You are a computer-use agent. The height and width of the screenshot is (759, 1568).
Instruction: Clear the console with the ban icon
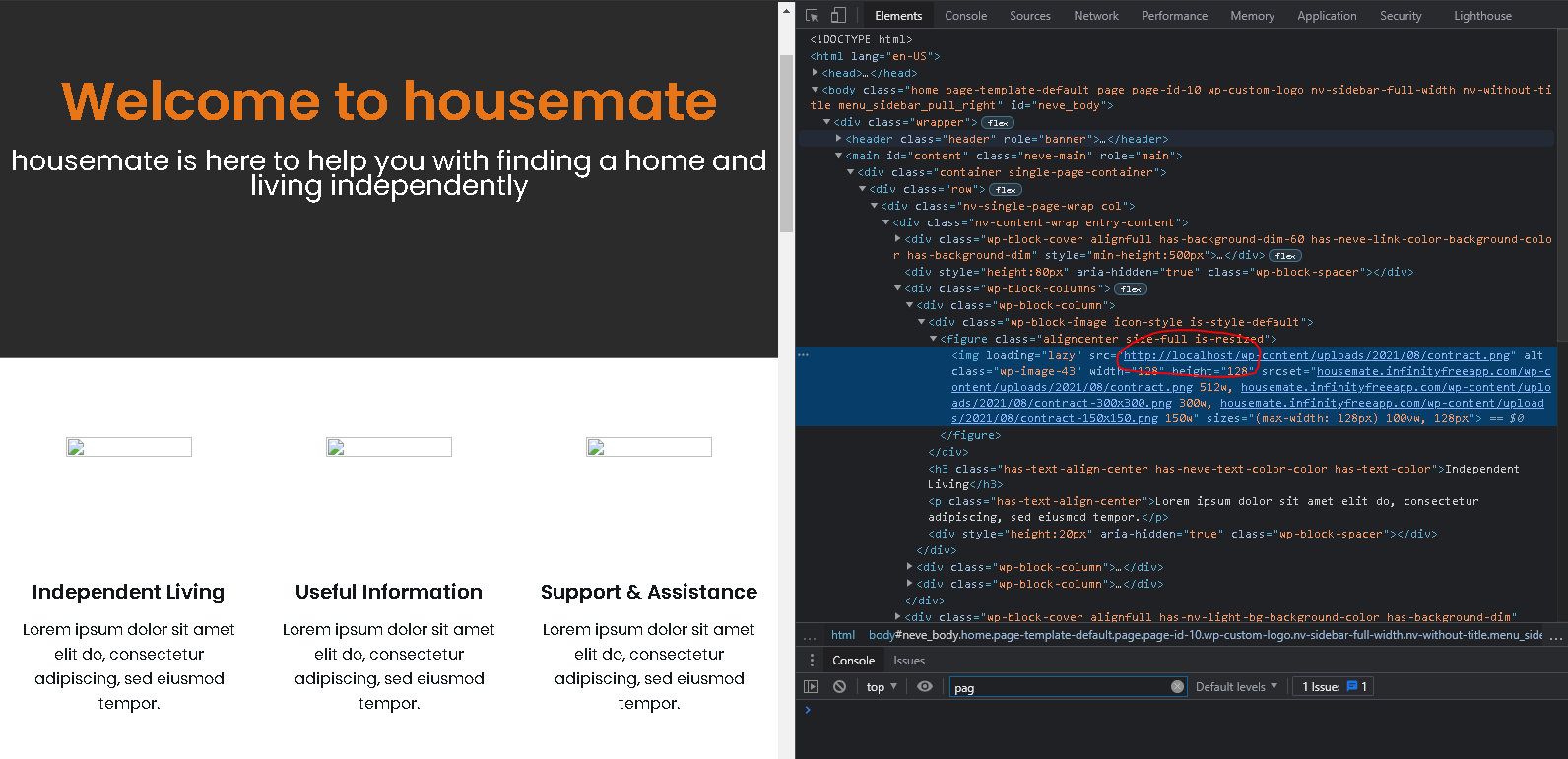(x=839, y=687)
